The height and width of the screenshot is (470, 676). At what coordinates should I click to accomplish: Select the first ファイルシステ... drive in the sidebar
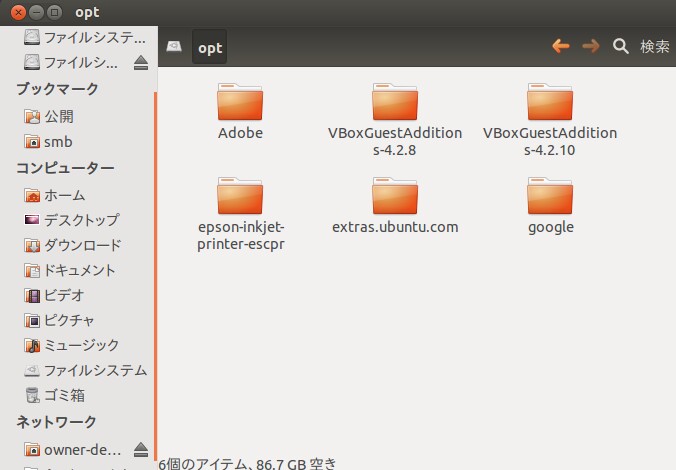(x=85, y=38)
